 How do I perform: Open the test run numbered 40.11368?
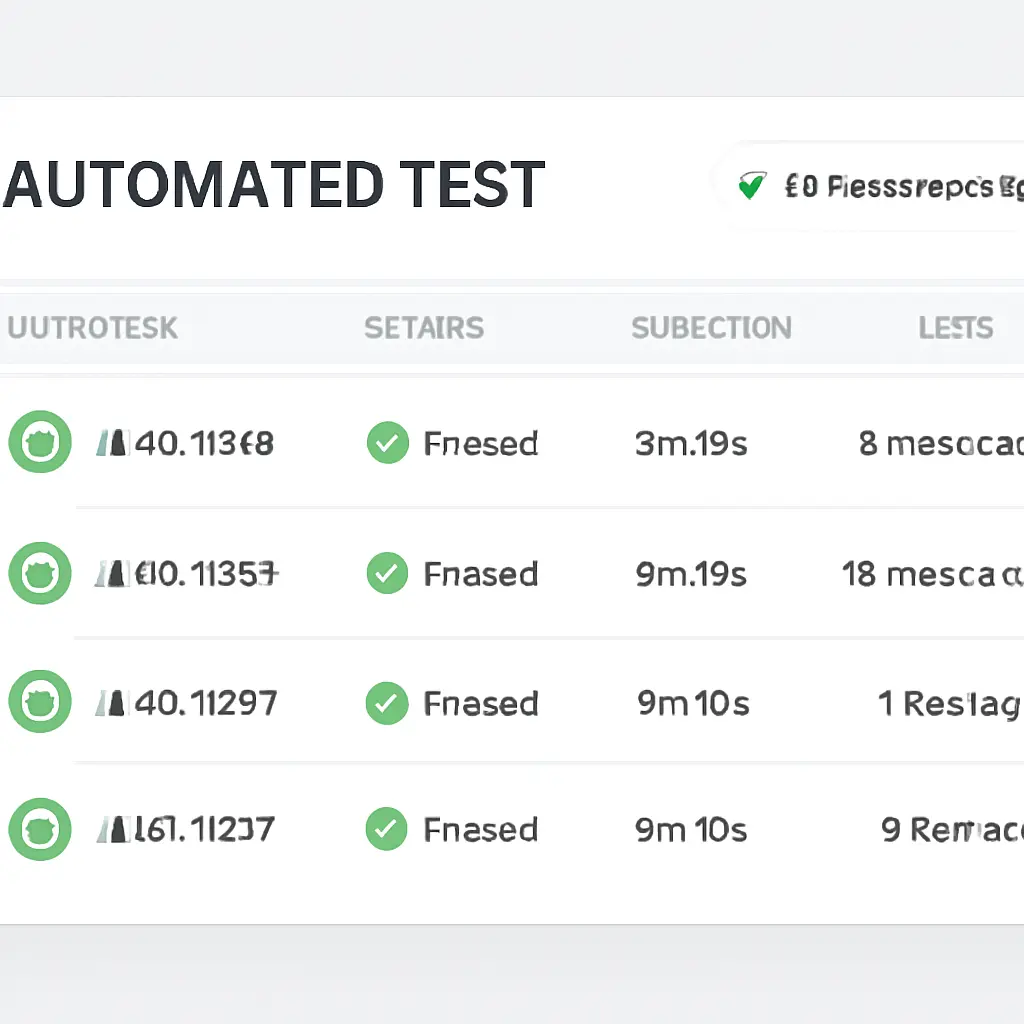[x=204, y=443]
